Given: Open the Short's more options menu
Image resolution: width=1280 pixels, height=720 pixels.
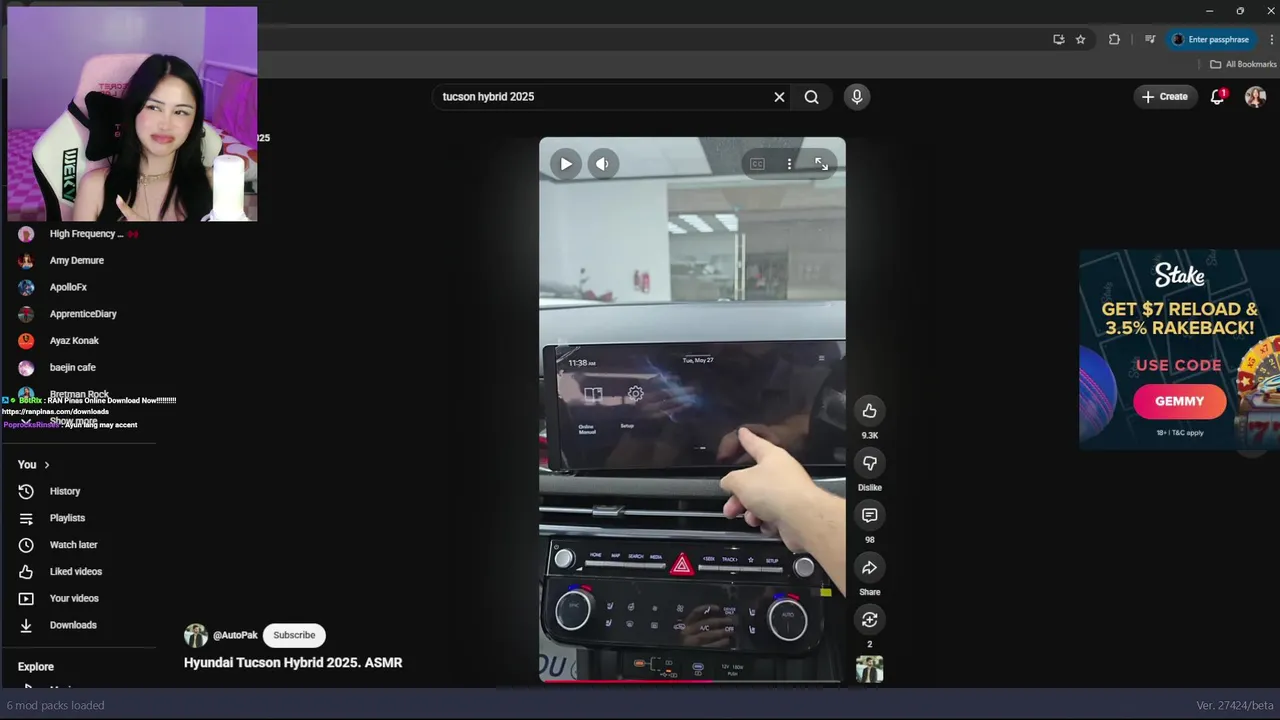Looking at the screenshot, I should tap(789, 164).
